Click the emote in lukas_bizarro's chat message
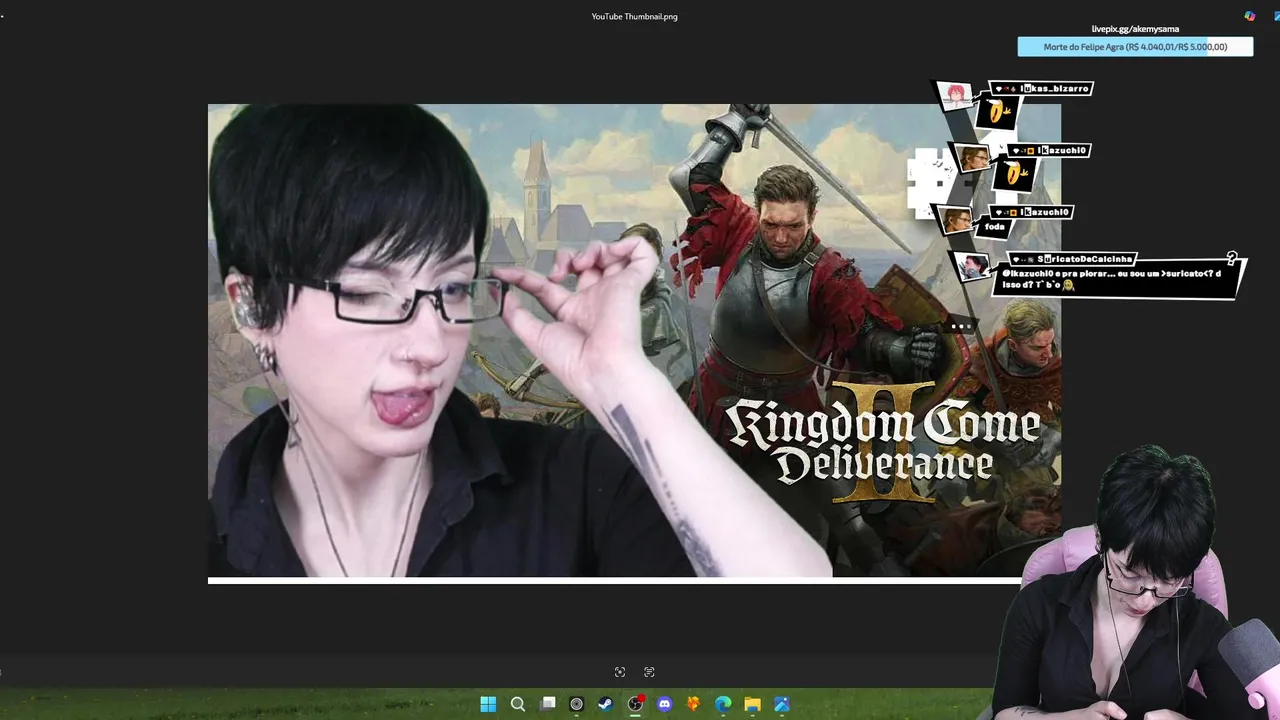1280x720 pixels. [997, 113]
